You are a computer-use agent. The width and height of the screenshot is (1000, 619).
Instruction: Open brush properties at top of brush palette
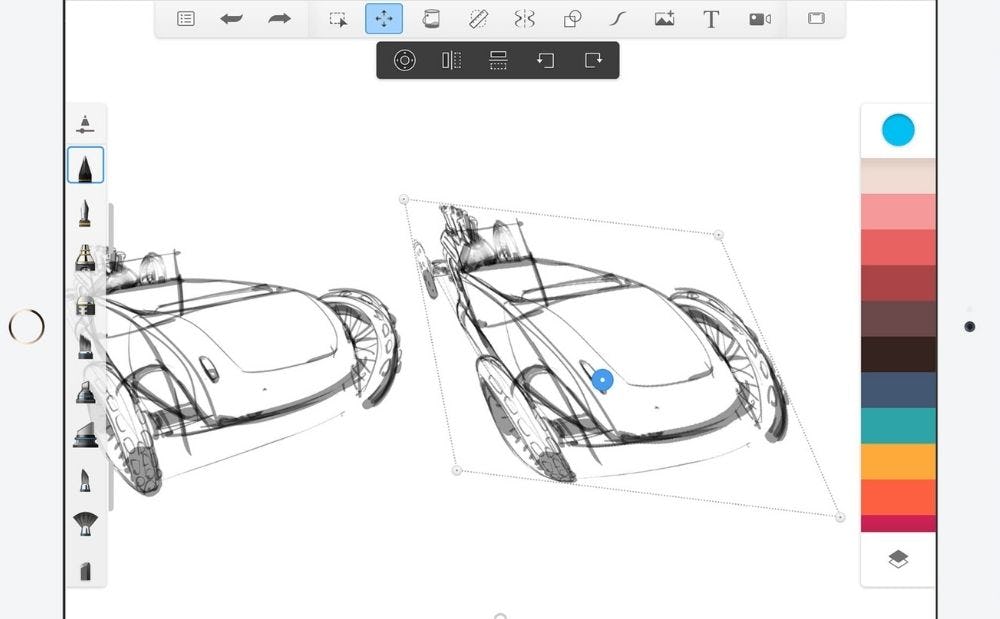point(86,125)
